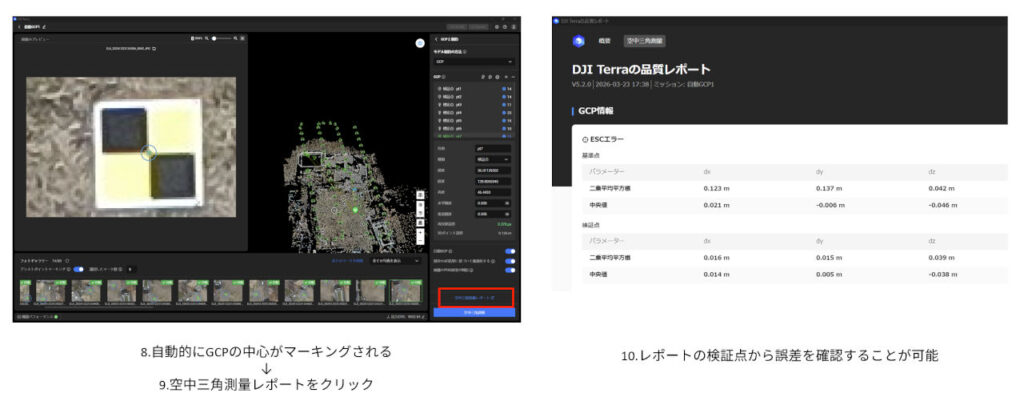This screenshot has width=1024, height=397.
Task: Click the blue link text in gallery header
Action: click(347, 261)
